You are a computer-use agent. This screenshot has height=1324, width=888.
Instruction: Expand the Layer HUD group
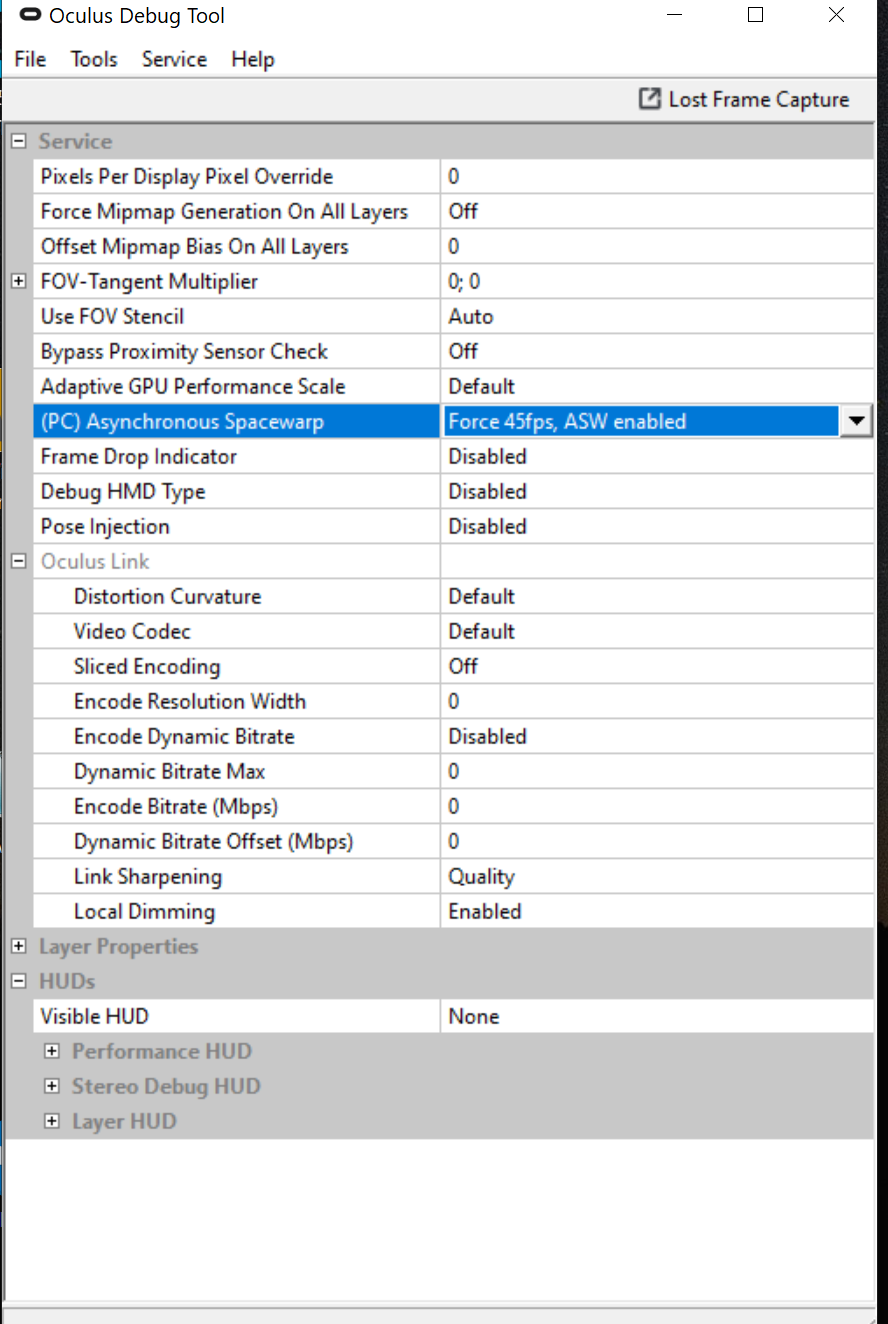pos(52,1121)
